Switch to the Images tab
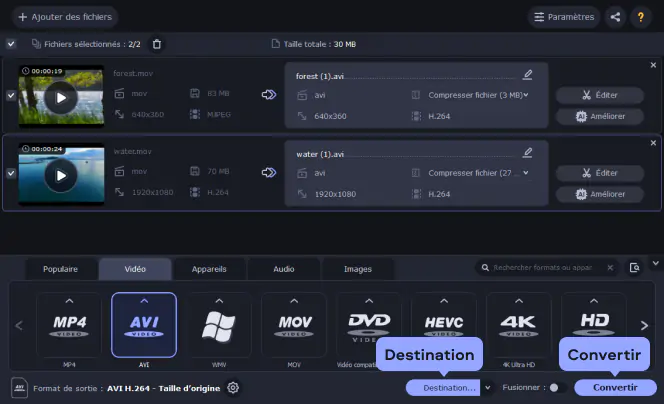 [358, 269]
